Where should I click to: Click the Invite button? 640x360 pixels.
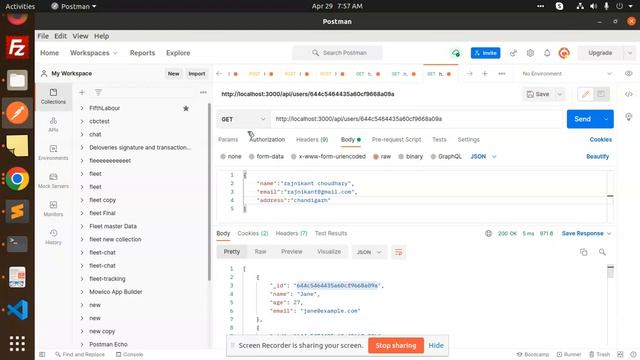click(485, 53)
